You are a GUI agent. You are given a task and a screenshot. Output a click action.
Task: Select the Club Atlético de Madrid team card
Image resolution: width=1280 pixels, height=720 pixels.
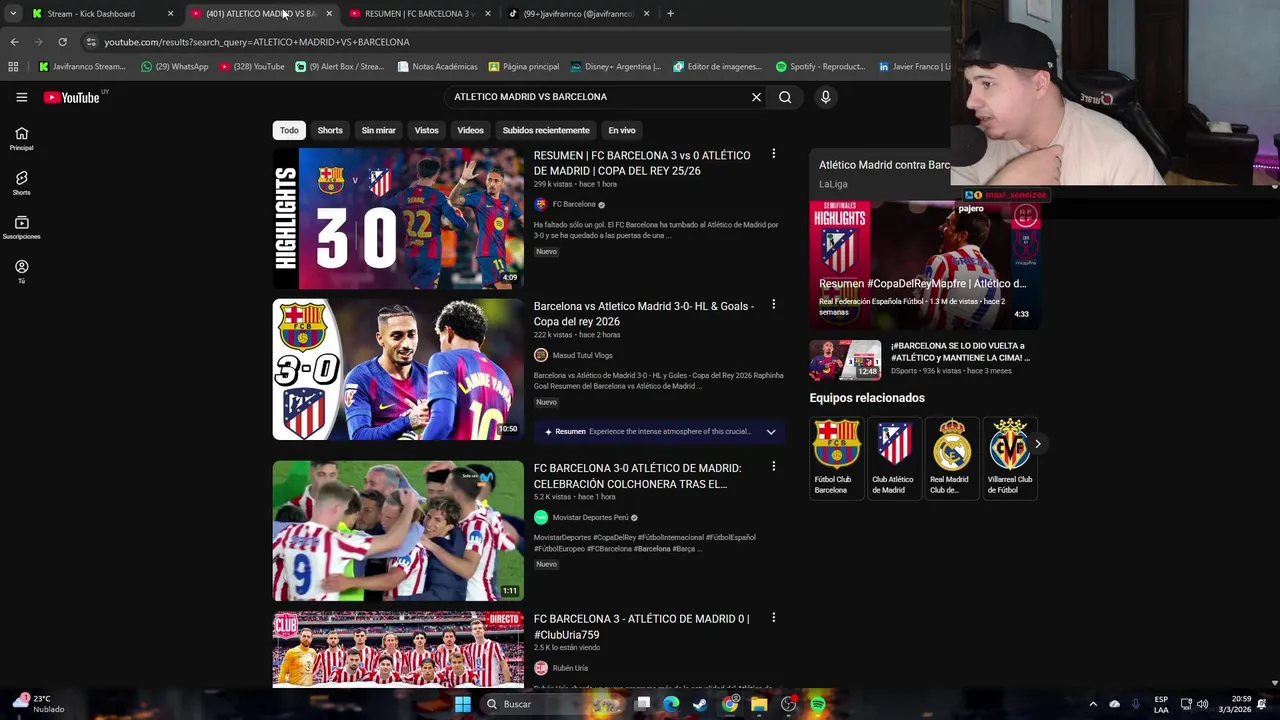[x=893, y=457]
